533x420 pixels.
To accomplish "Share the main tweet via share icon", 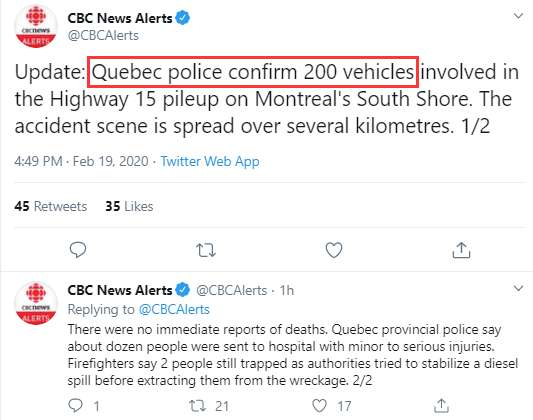I will pos(461,250).
